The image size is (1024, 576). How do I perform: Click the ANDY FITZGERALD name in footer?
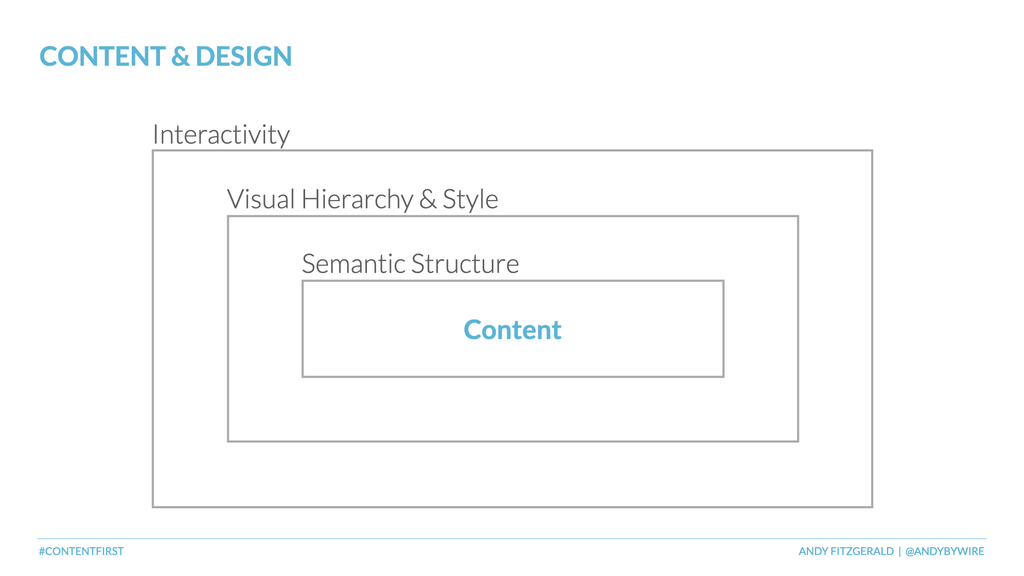846,551
